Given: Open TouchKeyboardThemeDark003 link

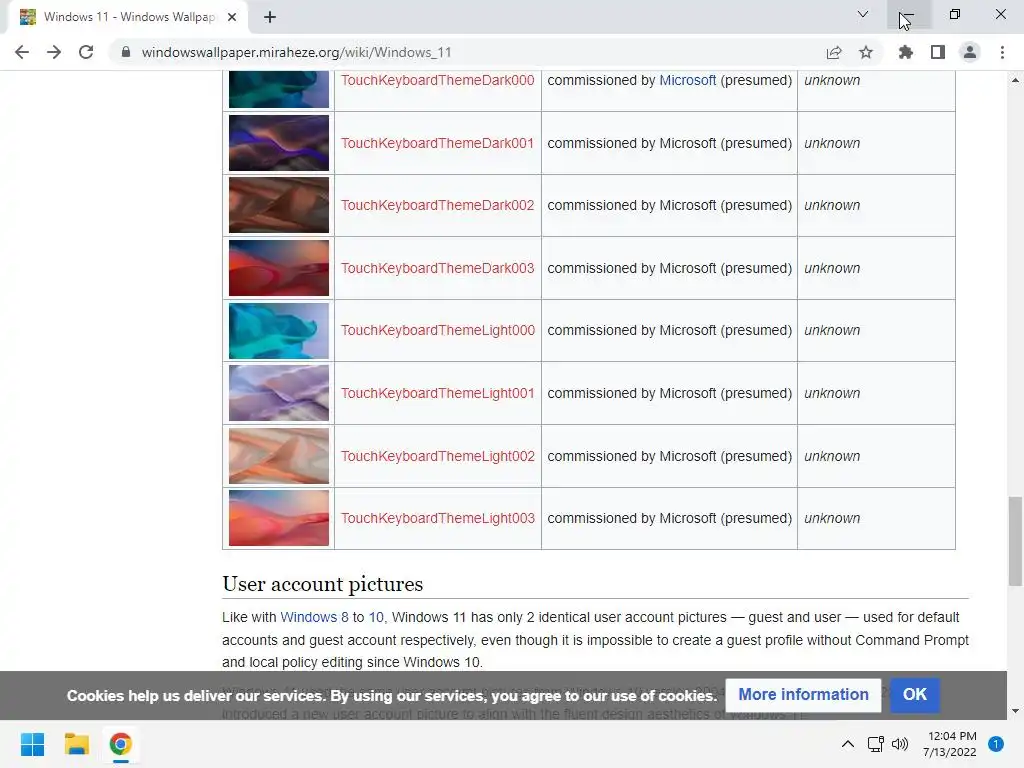Looking at the screenshot, I should click(438, 268).
